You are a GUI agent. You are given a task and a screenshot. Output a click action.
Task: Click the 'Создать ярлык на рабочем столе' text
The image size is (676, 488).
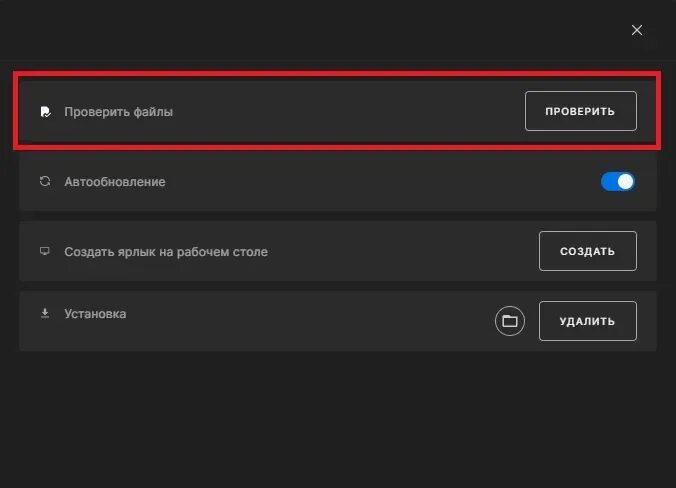166,252
